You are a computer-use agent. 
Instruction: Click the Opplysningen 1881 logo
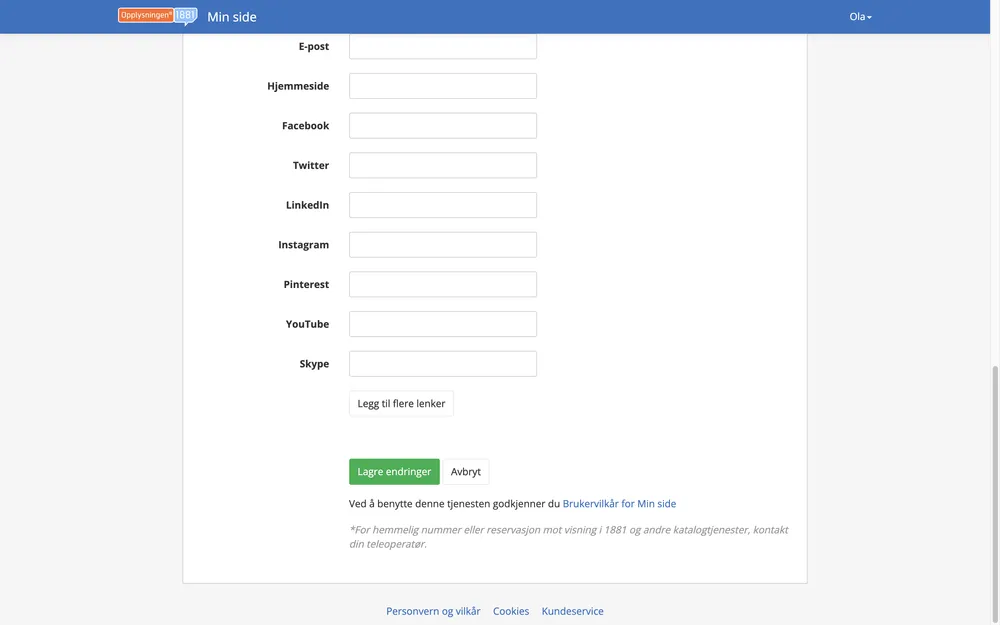tap(157, 16)
